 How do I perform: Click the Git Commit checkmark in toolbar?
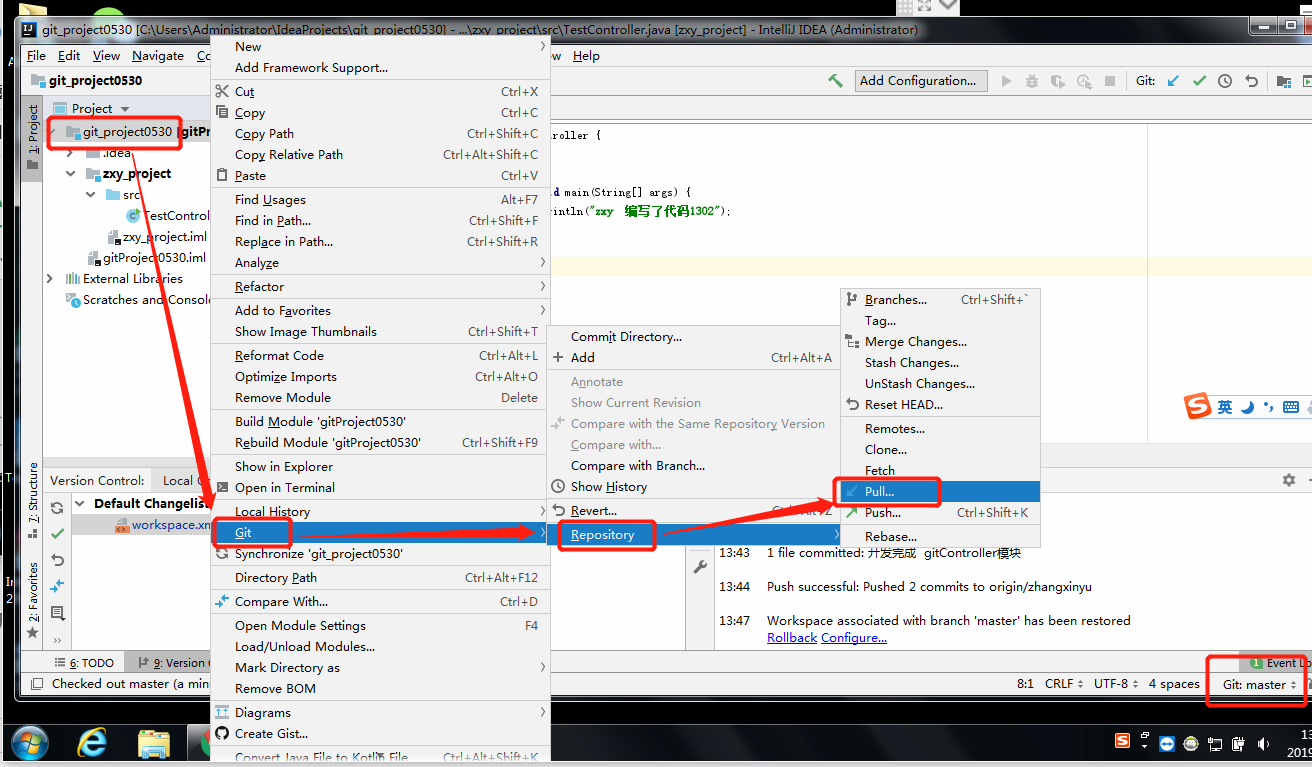(1199, 81)
